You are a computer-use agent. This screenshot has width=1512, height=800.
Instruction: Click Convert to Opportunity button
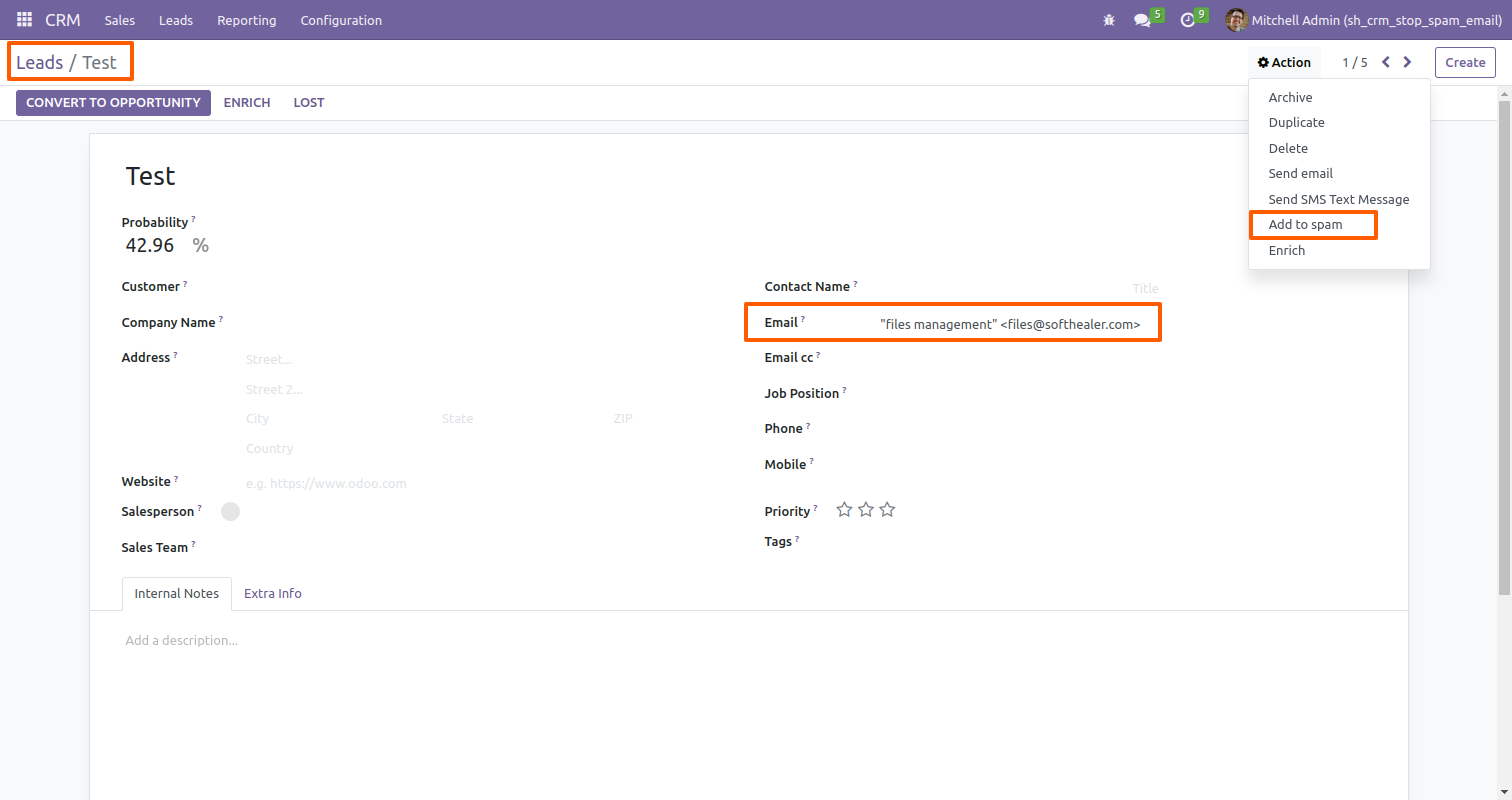(x=113, y=102)
